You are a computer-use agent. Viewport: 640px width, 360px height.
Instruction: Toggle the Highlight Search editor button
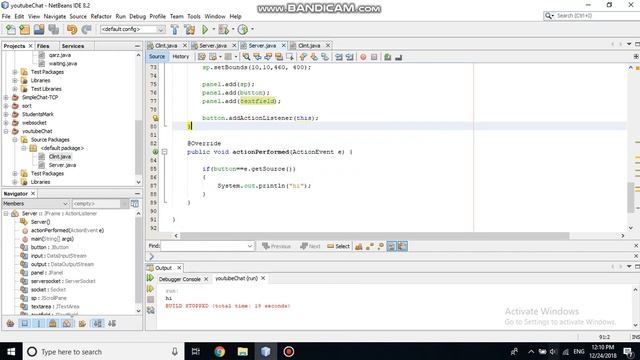coord(279,57)
